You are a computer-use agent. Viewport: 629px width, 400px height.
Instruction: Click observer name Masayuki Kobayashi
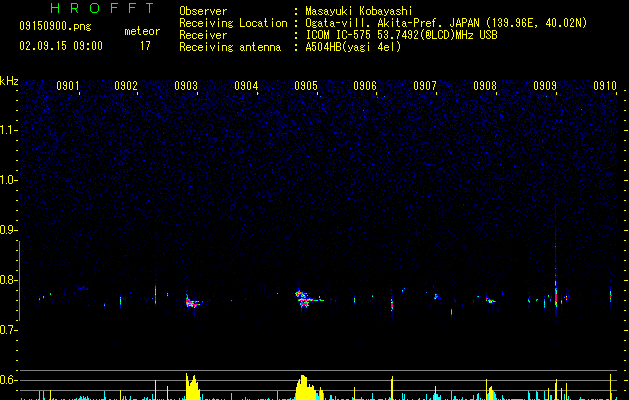[x=359, y=11]
